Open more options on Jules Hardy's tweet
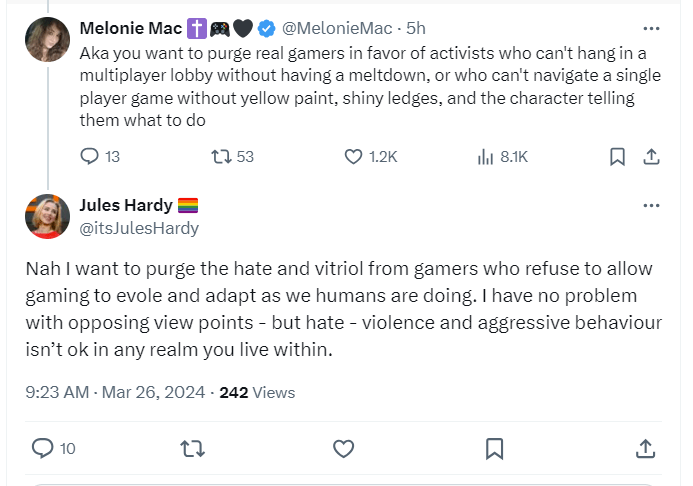The image size is (693, 486). pos(651,206)
